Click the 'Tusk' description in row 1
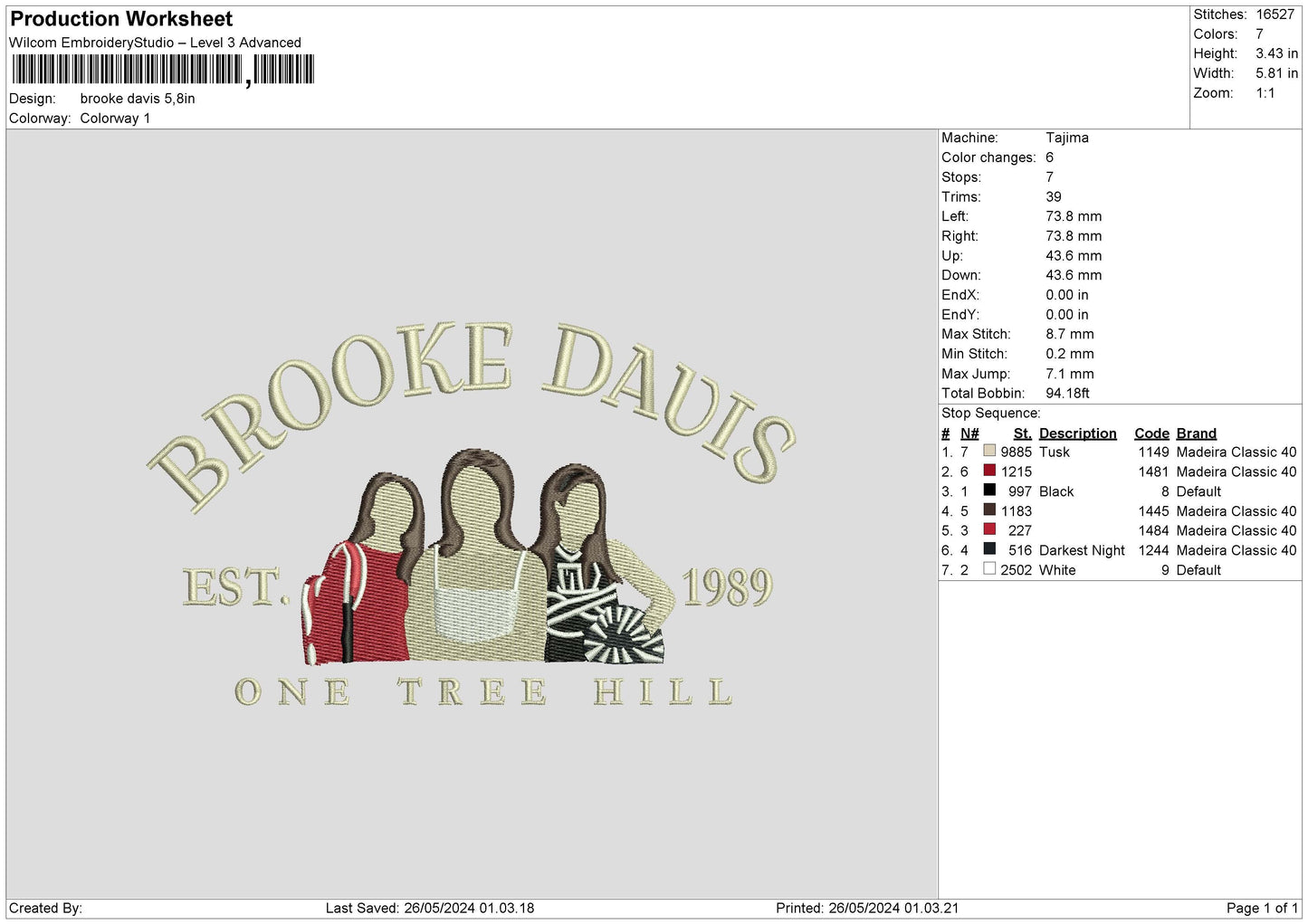This screenshot has width=1308, height=924. tap(1055, 452)
